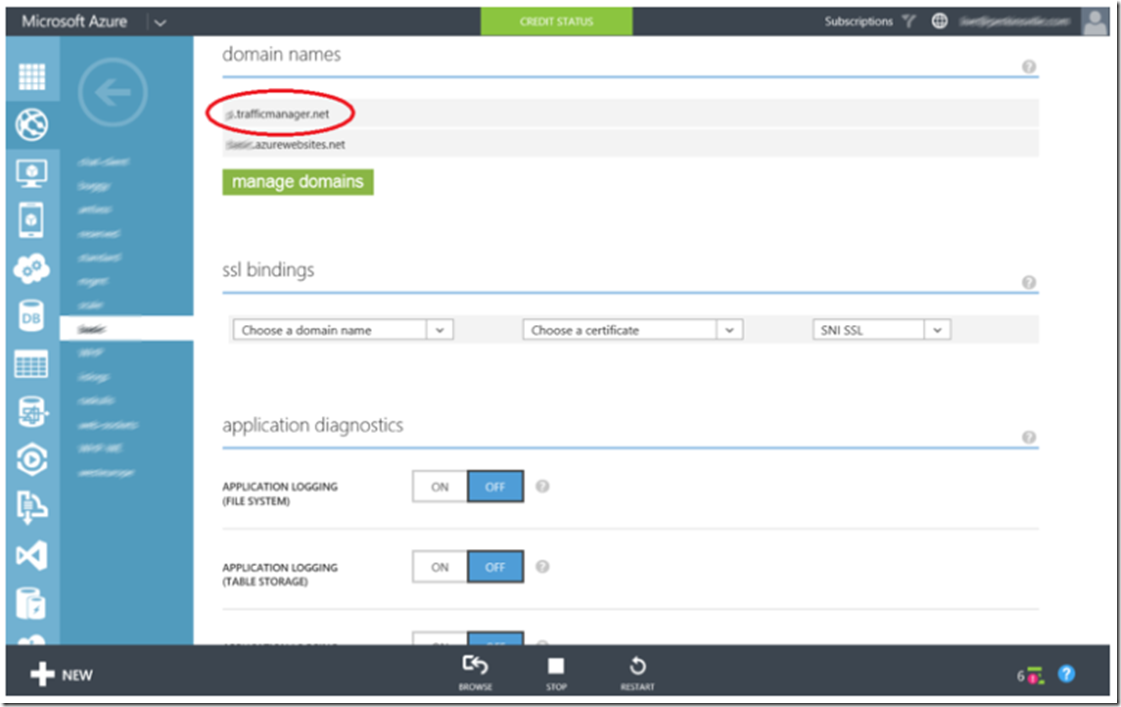Click help icon for application diagnostics section
The image size is (1121, 707).
1029,437
